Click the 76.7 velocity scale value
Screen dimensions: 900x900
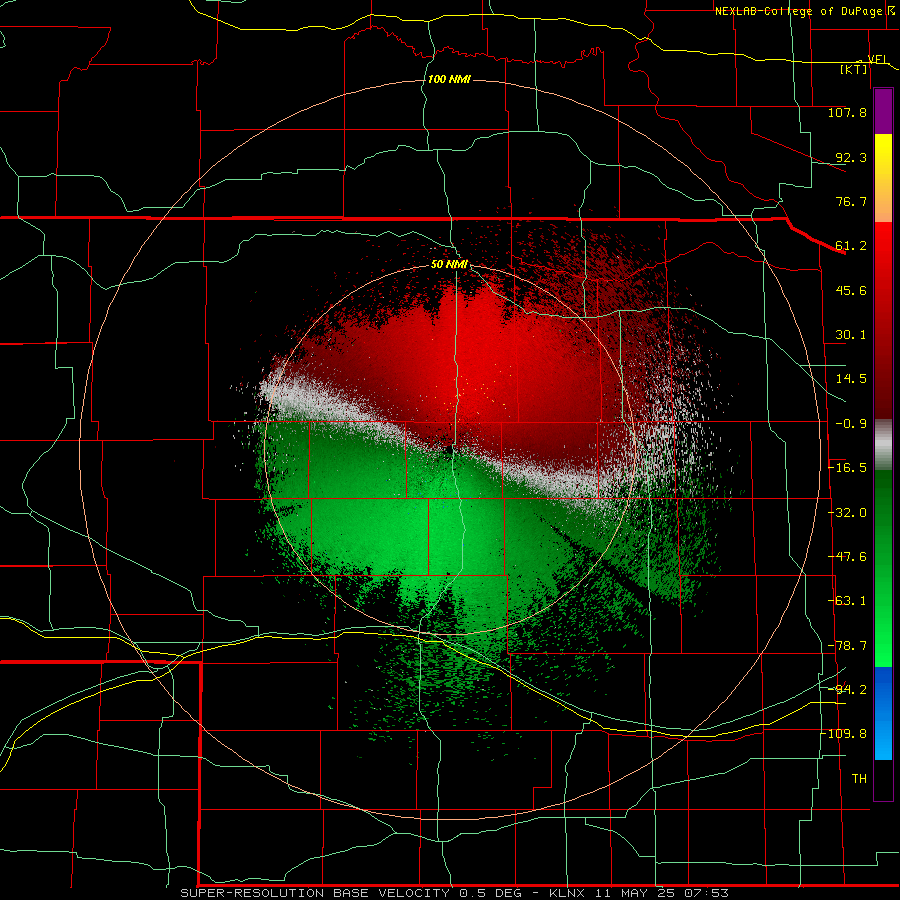851,201
